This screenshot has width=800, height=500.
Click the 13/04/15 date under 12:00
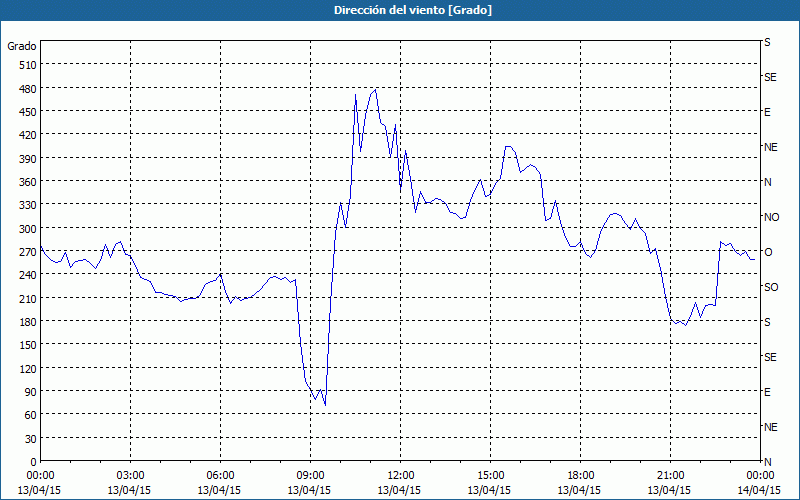point(399,490)
